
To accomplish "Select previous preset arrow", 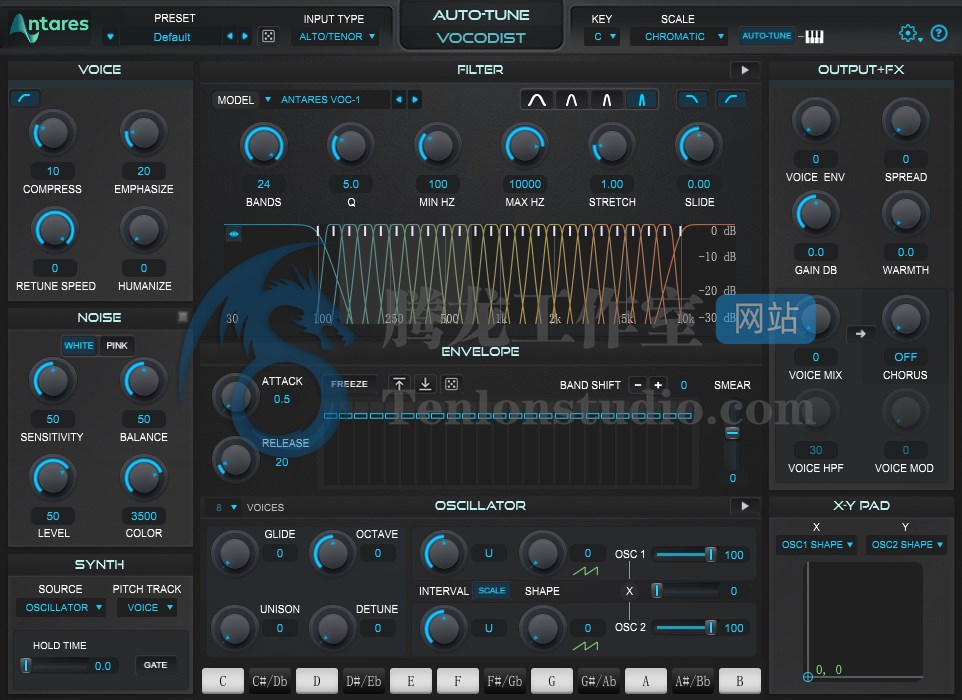I will [x=229, y=36].
